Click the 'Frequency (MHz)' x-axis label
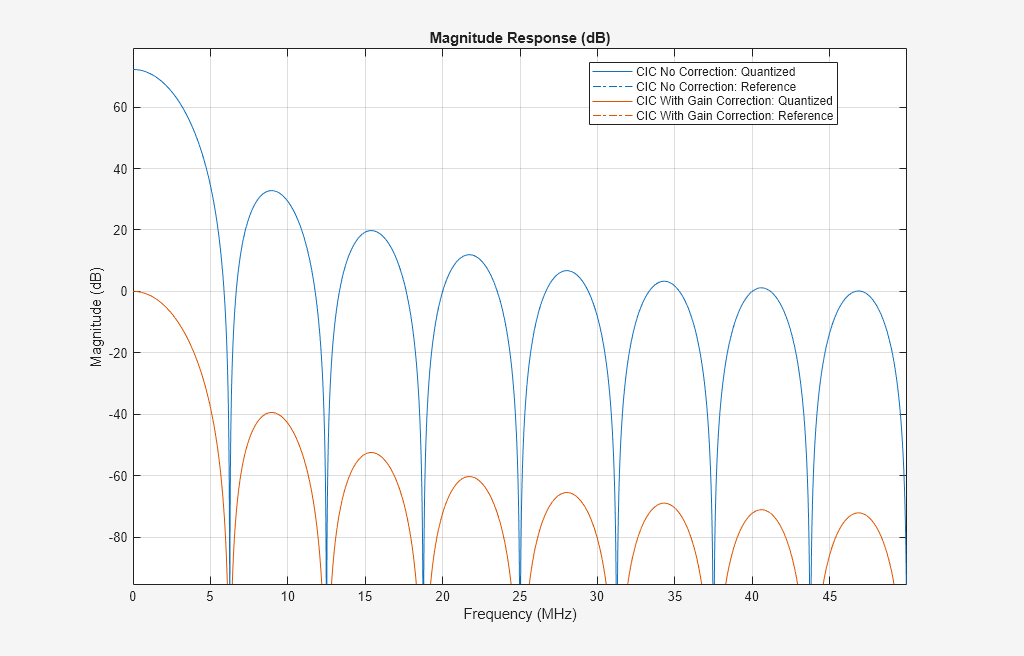The width and height of the screenshot is (1024, 656). pyautogui.click(x=519, y=614)
